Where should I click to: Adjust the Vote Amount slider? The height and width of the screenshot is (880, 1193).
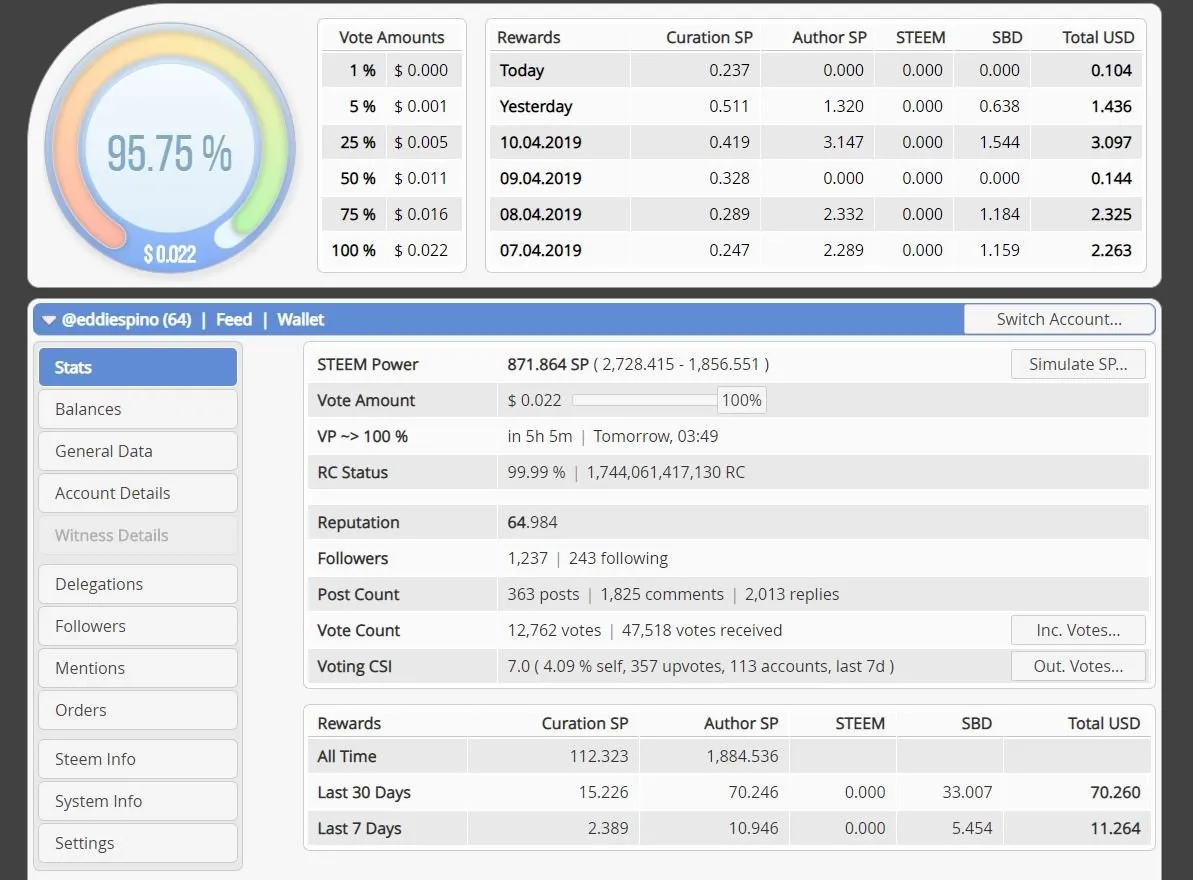pos(645,400)
